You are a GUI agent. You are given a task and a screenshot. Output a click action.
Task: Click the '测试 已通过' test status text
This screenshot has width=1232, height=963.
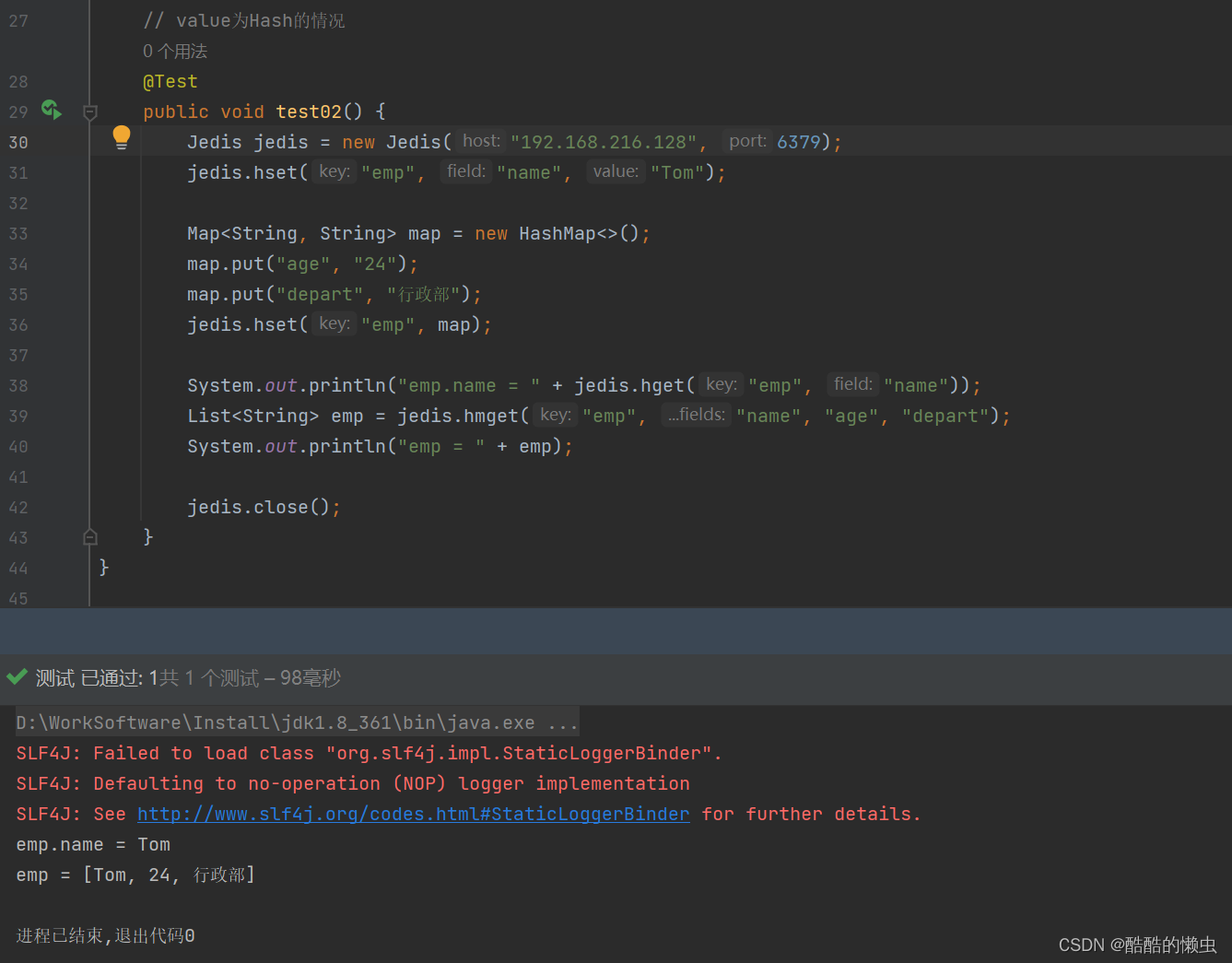(88, 678)
